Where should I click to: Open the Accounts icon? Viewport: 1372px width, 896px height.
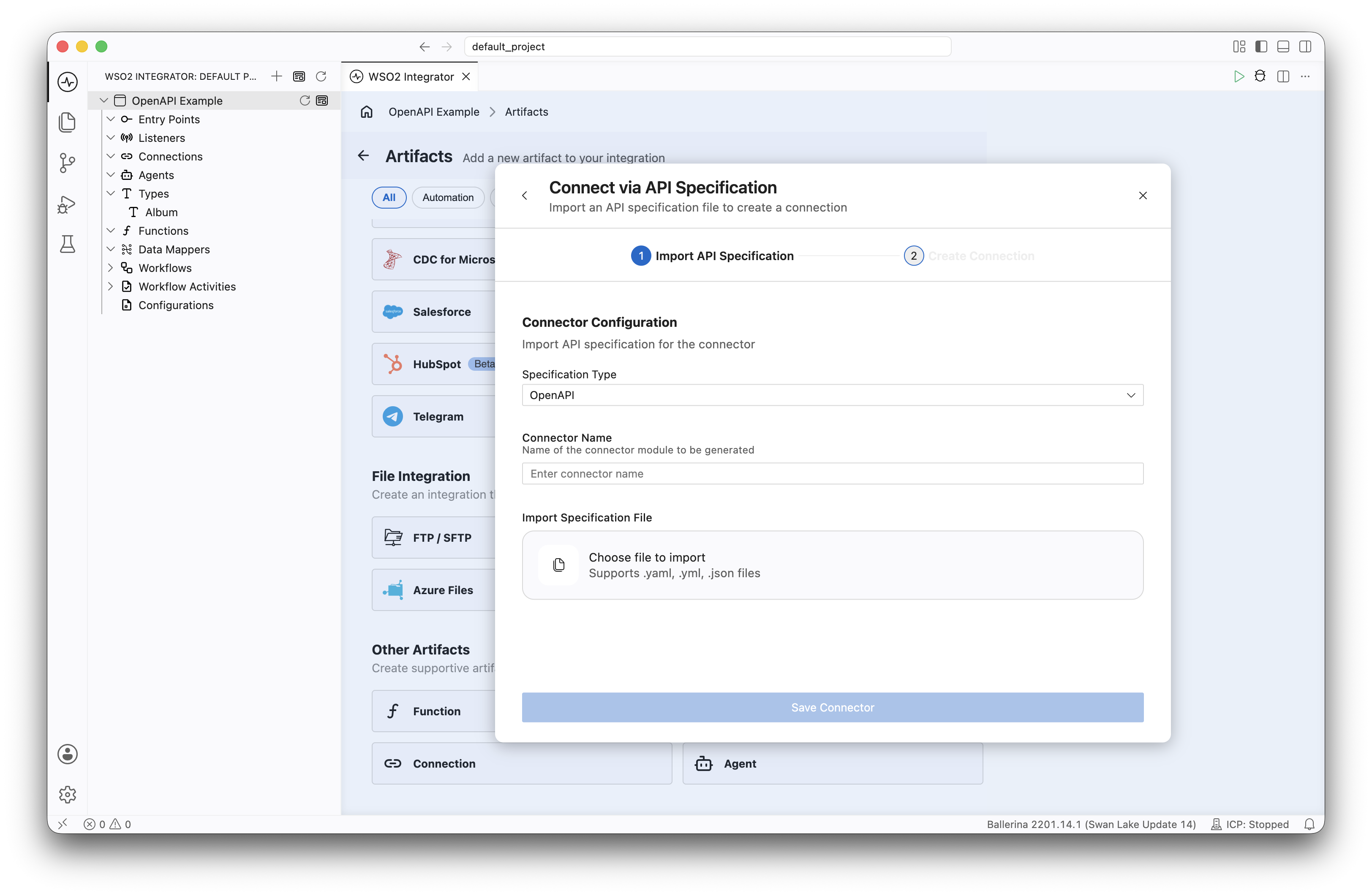[x=68, y=754]
